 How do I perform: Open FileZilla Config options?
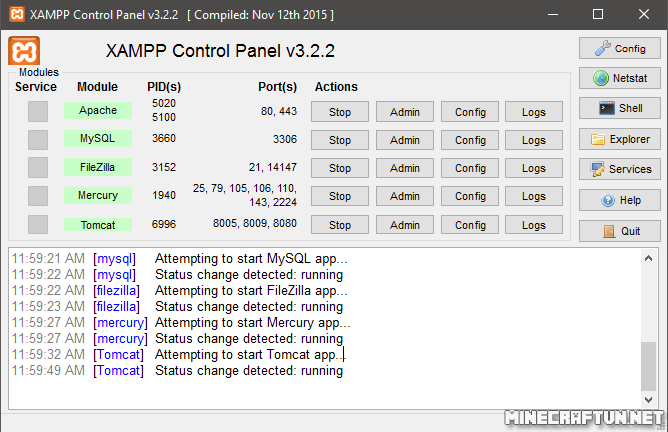tap(470, 168)
